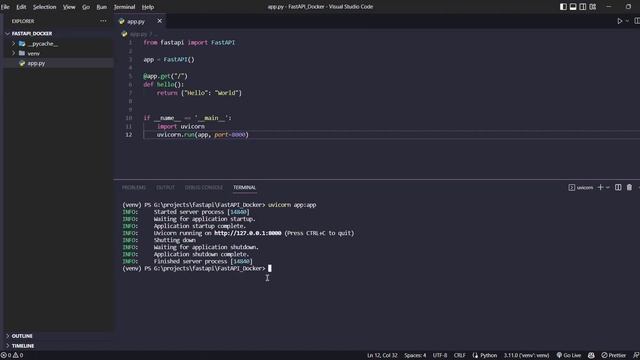
Task: Change indentation via Spaces: 4
Action: coord(415,356)
